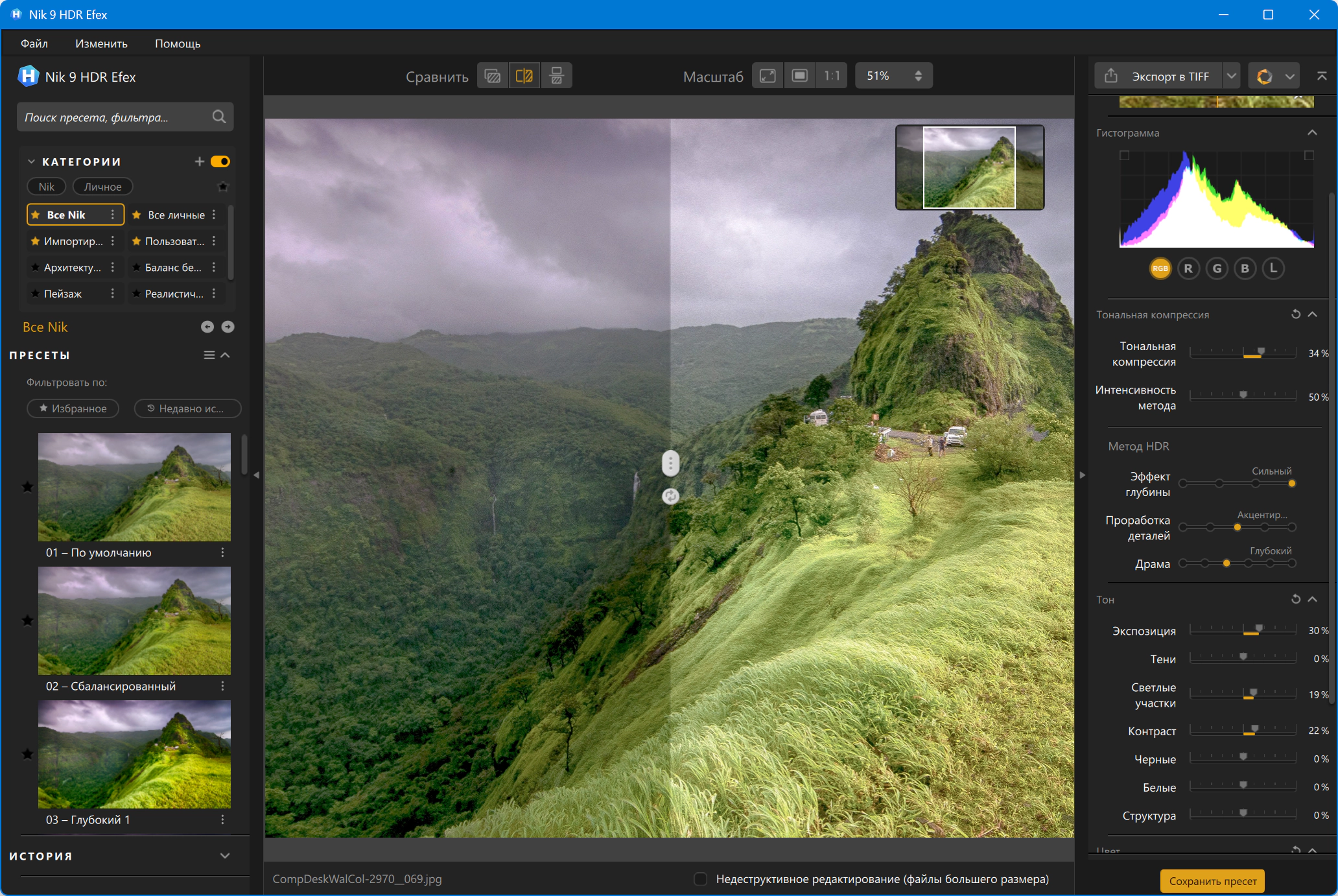Image resolution: width=1338 pixels, height=896 pixels.
Task: Collapse the КАТЕГОРИИ section chevron
Action: click(31, 161)
